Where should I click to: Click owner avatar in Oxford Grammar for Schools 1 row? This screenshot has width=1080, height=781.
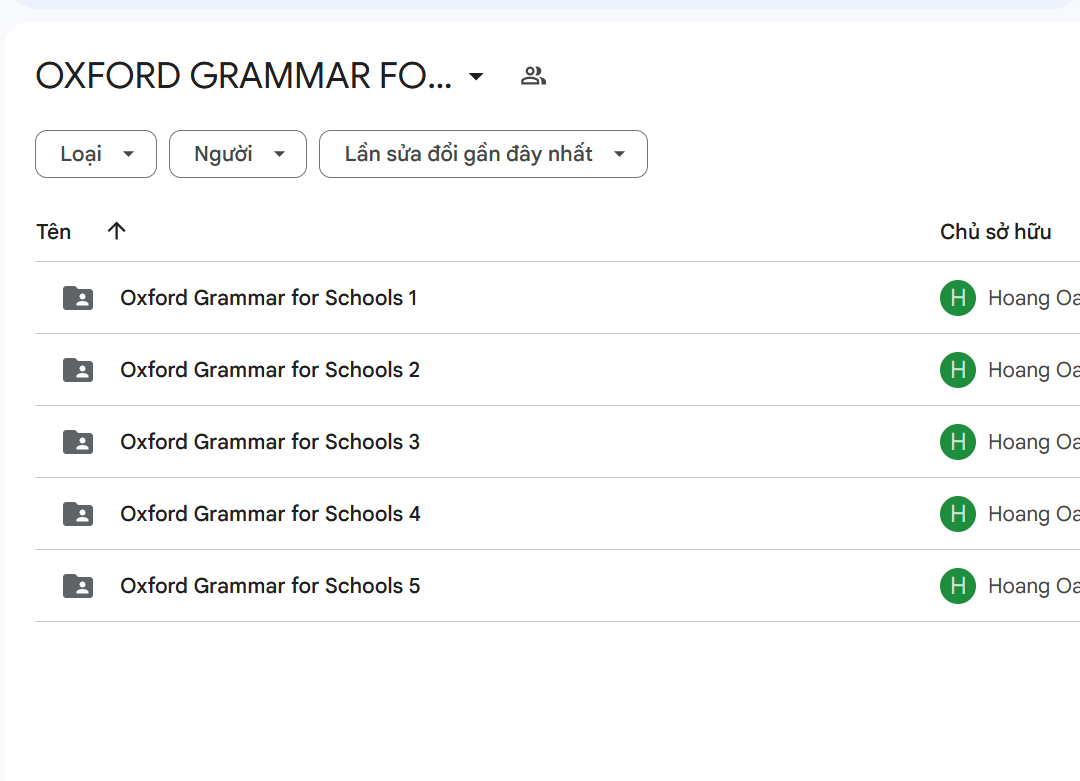click(957, 298)
